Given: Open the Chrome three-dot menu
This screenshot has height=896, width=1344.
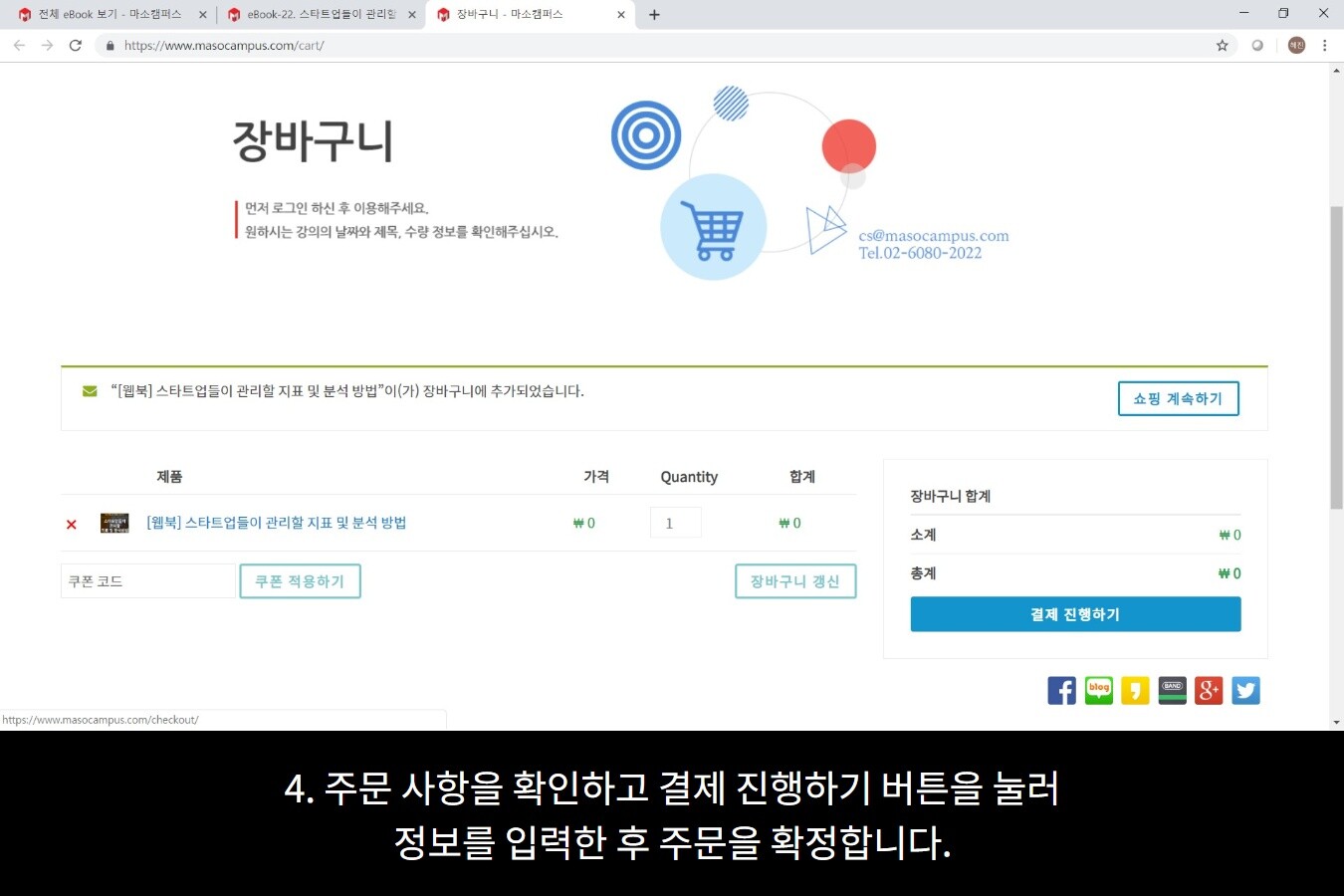Looking at the screenshot, I should pos(1325,45).
